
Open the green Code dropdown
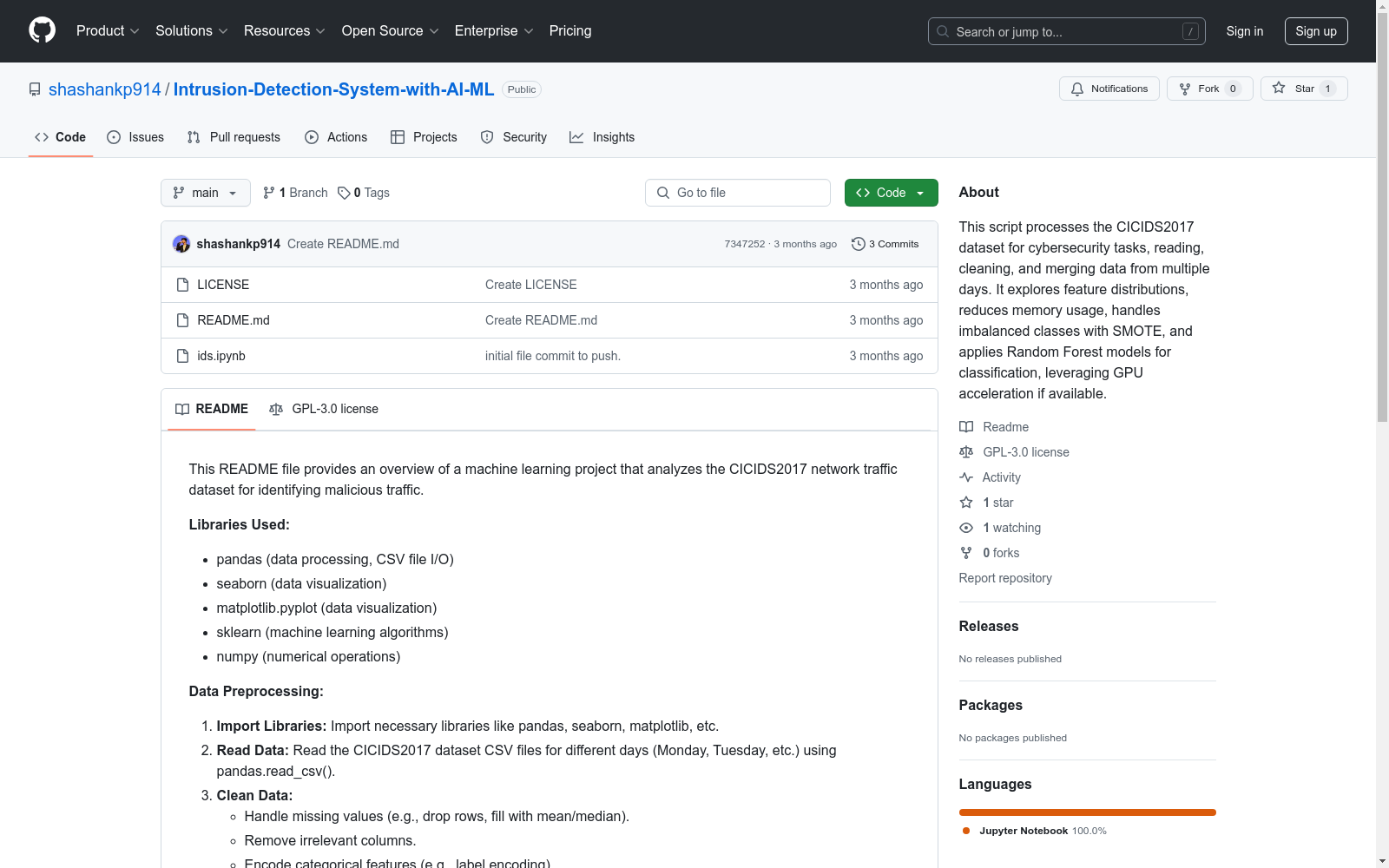point(891,193)
